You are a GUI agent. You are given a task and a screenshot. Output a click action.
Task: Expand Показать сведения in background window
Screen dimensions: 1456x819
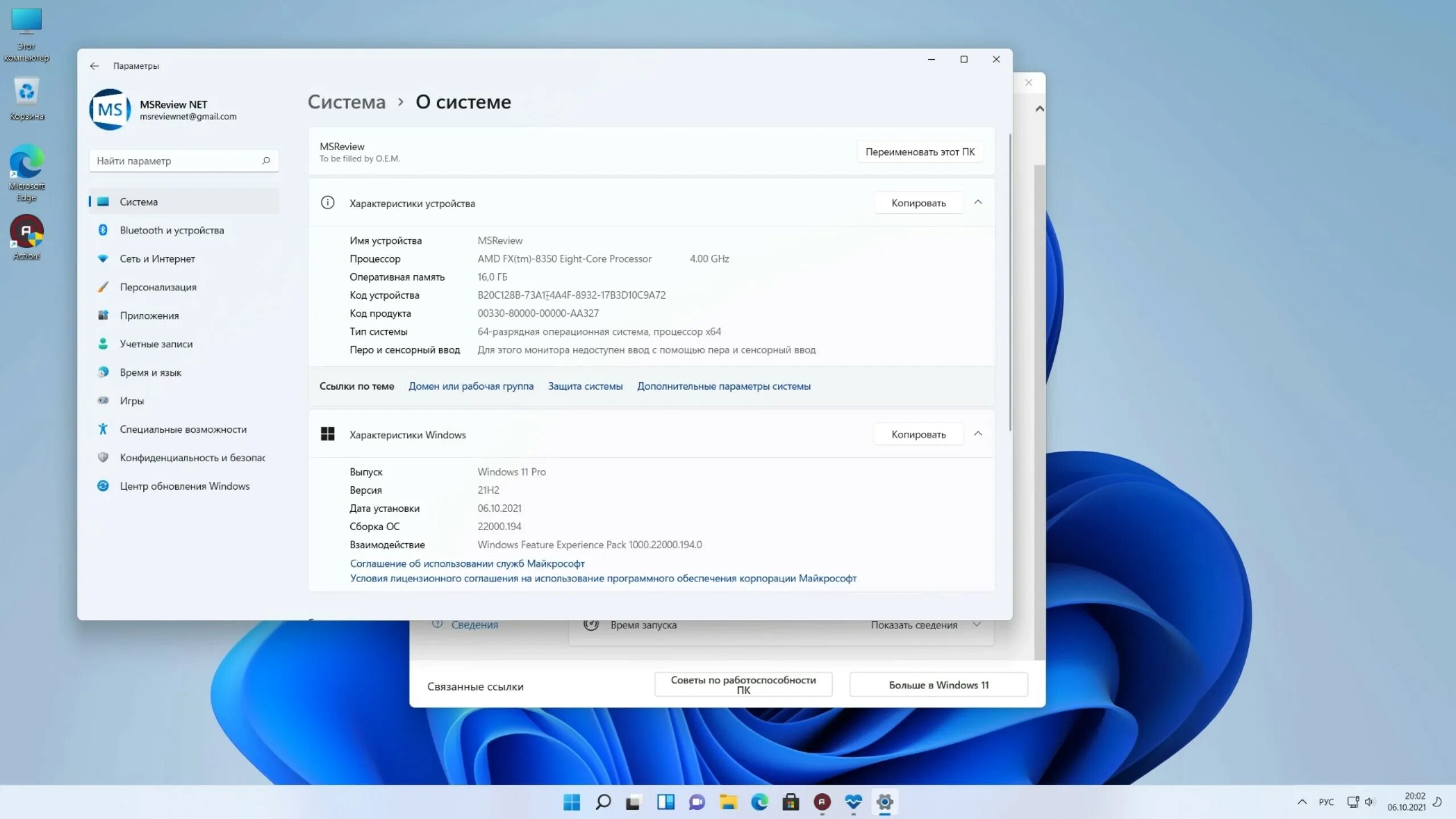pyautogui.click(x=925, y=625)
